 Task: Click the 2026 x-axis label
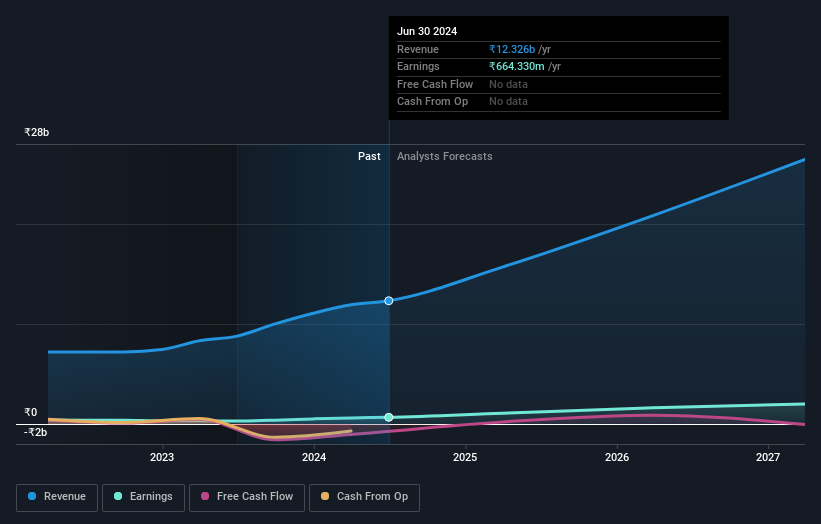tap(617, 457)
